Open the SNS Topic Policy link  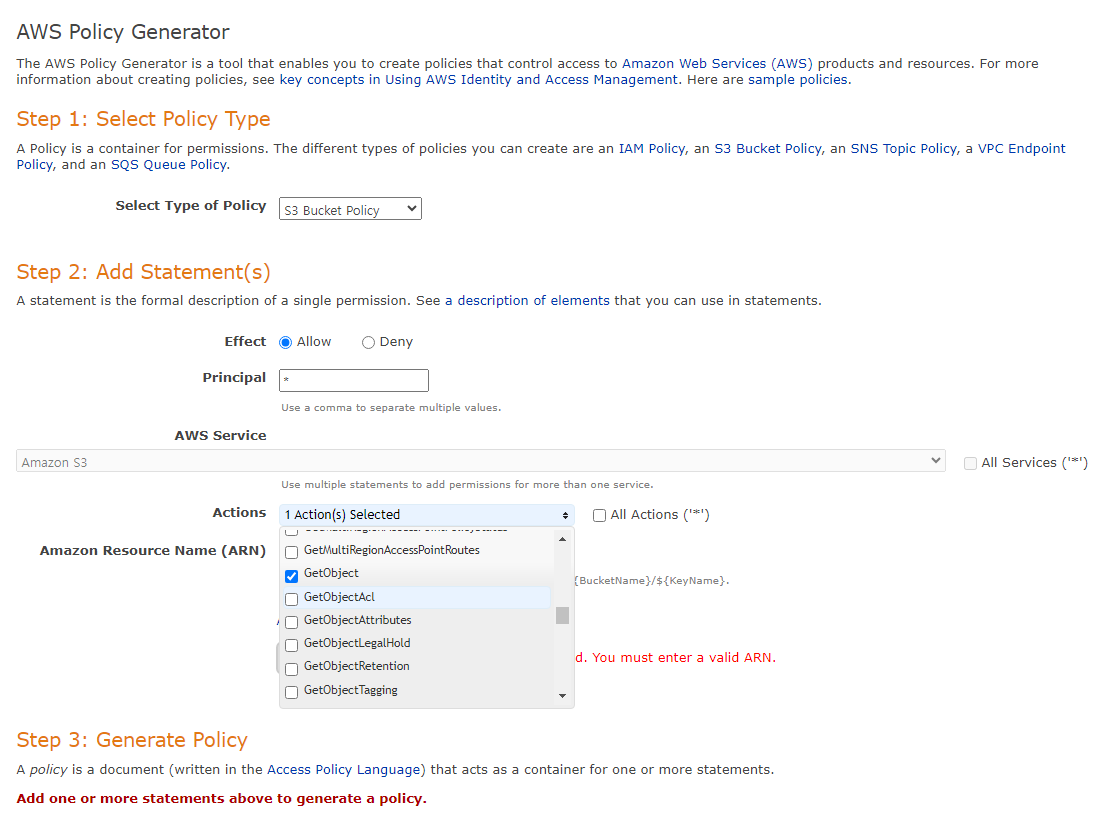[904, 148]
